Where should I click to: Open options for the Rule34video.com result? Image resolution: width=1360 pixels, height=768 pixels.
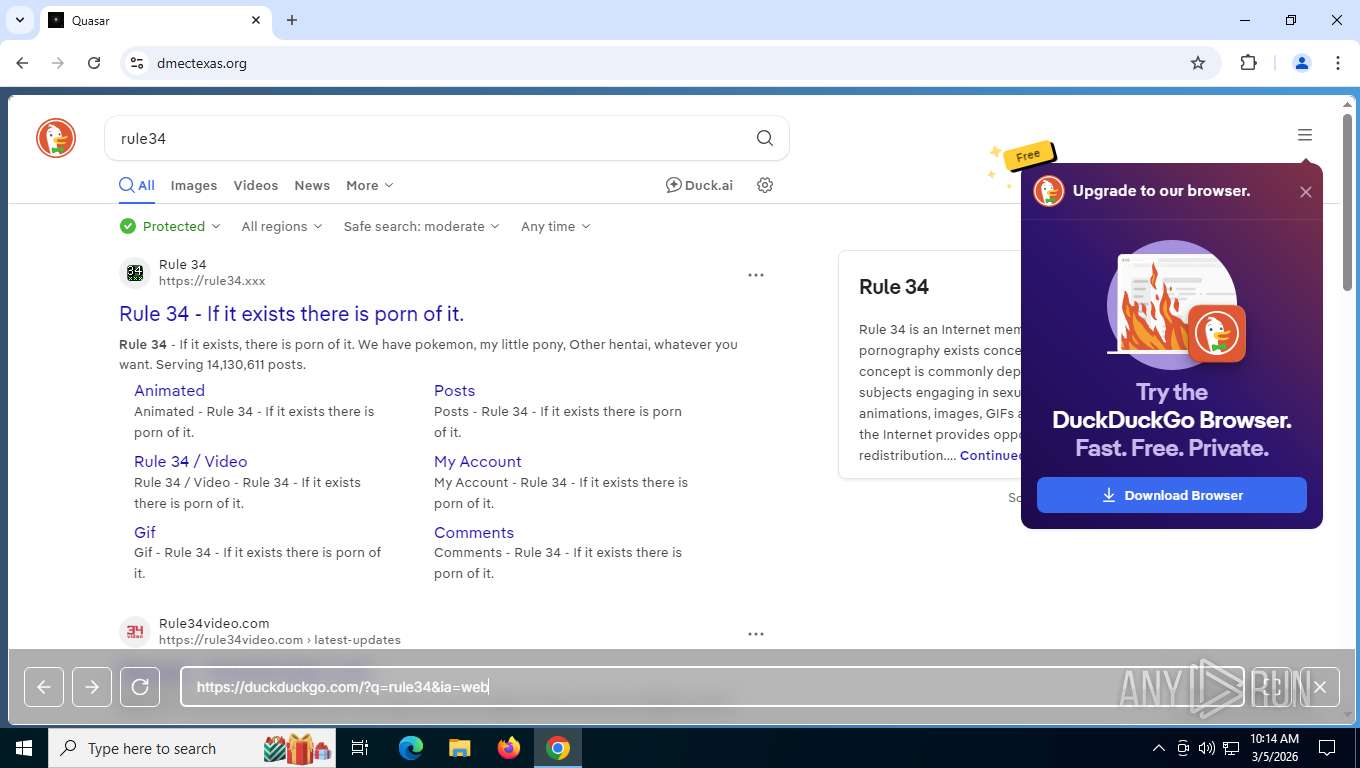pyautogui.click(x=756, y=633)
